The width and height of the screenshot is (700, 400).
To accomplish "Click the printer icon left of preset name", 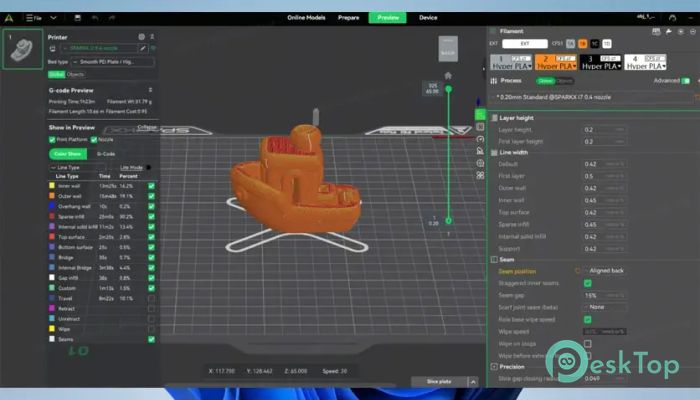I will 52,48.
